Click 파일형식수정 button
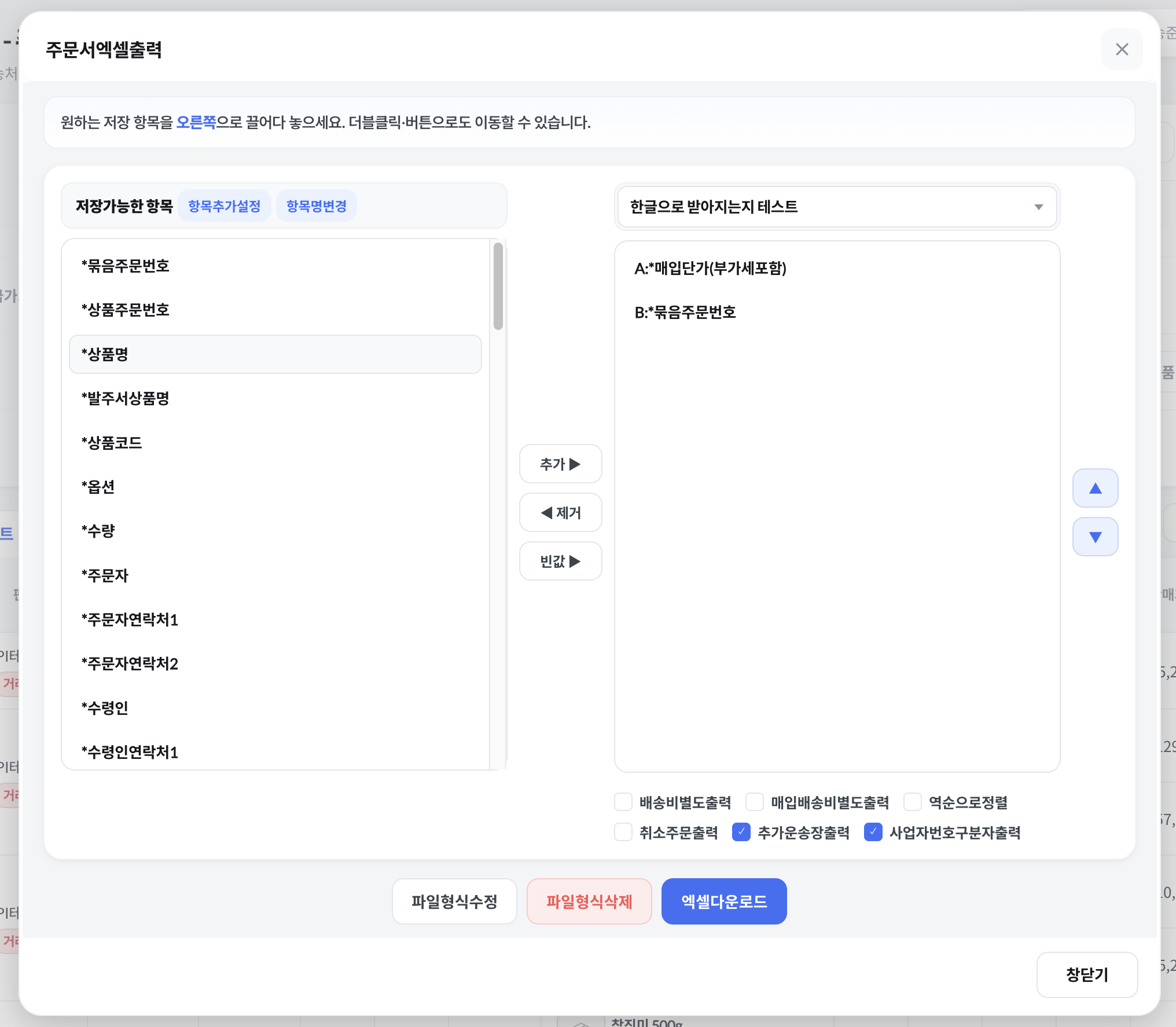Viewport: 1176px width, 1027px height. point(454,901)
